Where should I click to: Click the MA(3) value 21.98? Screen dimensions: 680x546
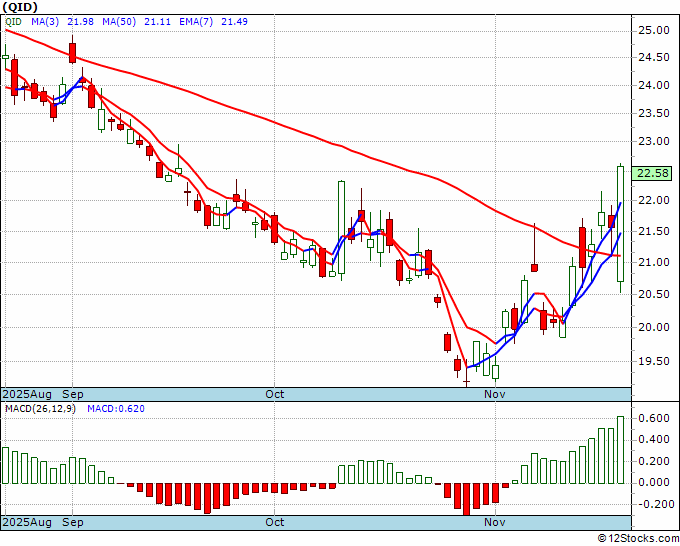pyautogui.click(x=80, y=21)
